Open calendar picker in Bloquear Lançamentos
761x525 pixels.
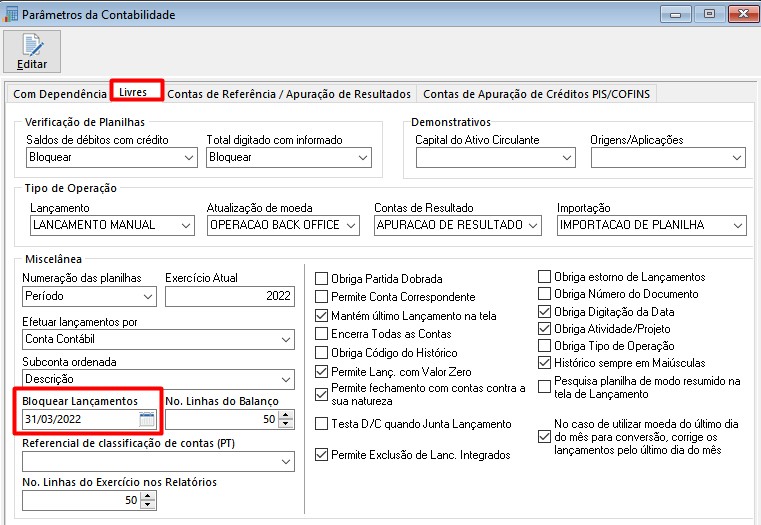click(x=147, y=419)
